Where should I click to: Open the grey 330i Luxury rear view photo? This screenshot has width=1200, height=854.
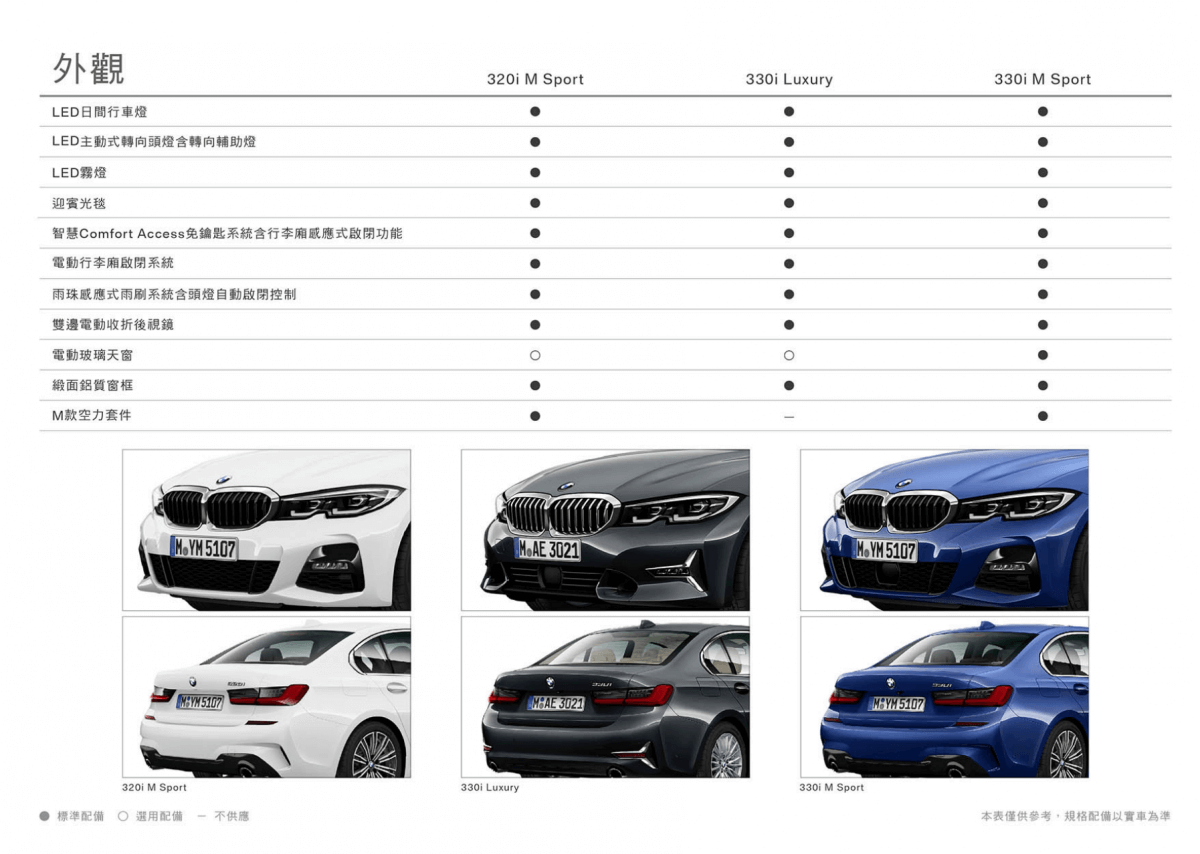point(605,697)
